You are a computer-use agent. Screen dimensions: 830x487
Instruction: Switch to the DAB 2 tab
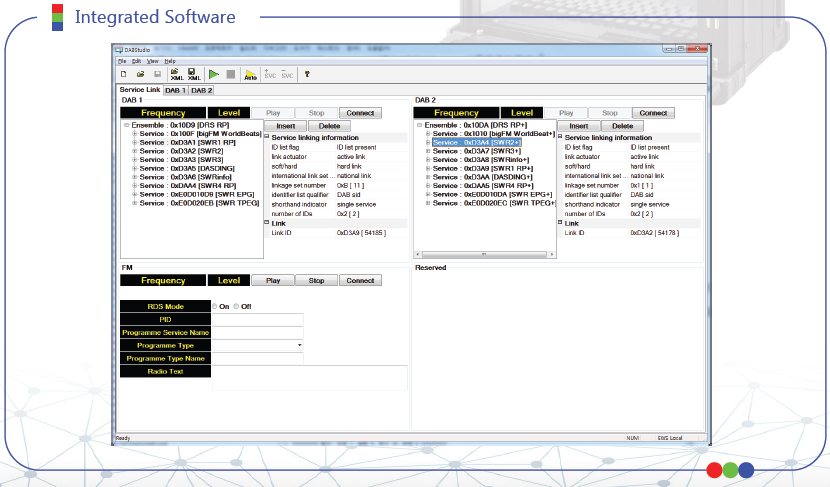(201, 90)
